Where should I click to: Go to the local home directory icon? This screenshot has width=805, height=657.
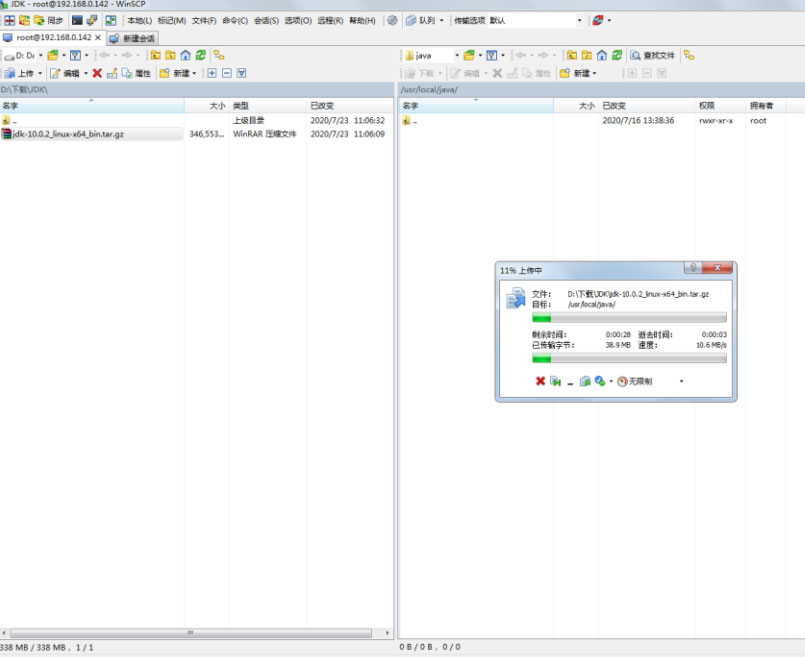(x=185, y=55)
